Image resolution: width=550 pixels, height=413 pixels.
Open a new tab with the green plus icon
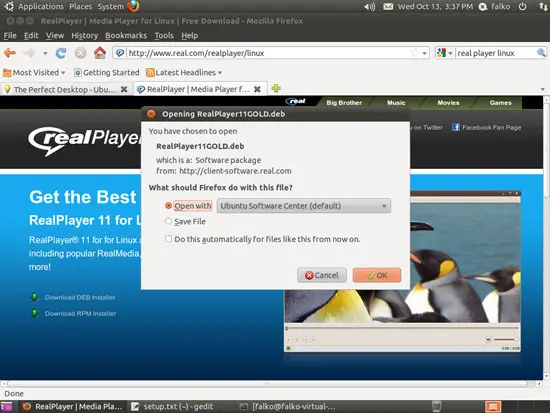tap(276, 88)
